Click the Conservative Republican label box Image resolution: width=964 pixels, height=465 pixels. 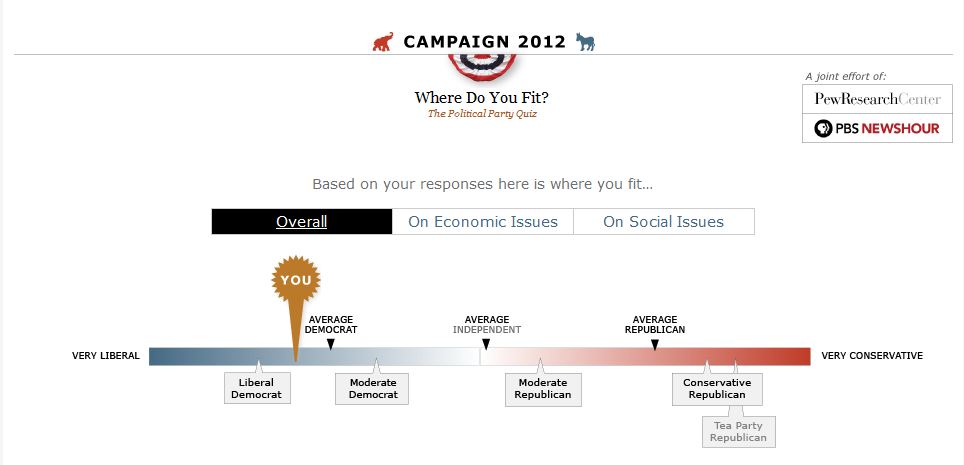click(x=717, y=389)
